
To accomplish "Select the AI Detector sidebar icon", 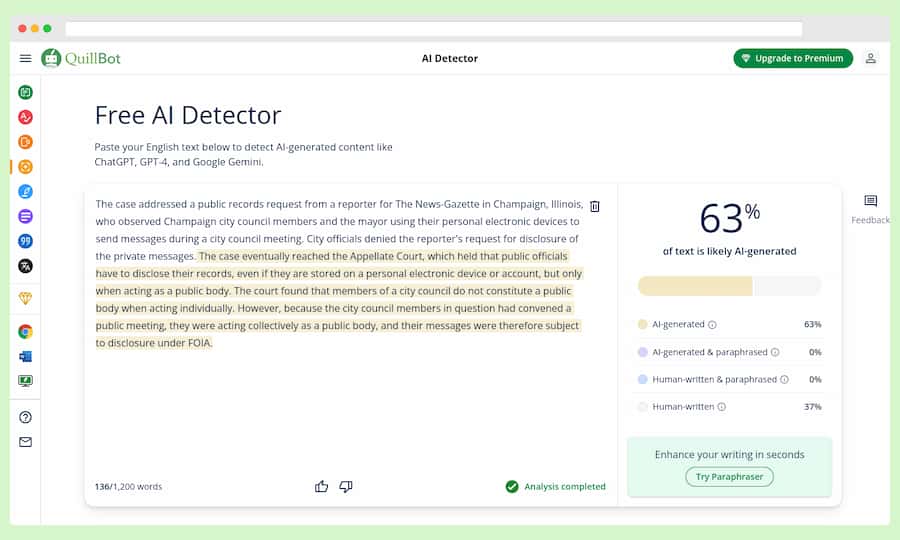I will [25, 167].
